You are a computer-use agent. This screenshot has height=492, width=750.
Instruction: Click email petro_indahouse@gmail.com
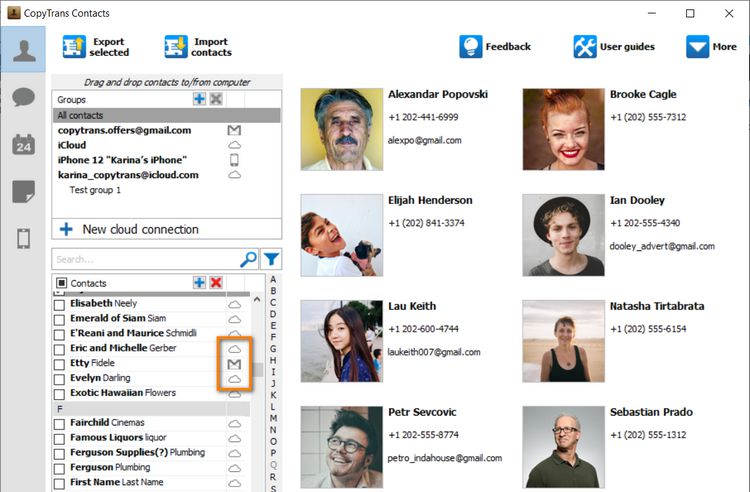point(445,458)
